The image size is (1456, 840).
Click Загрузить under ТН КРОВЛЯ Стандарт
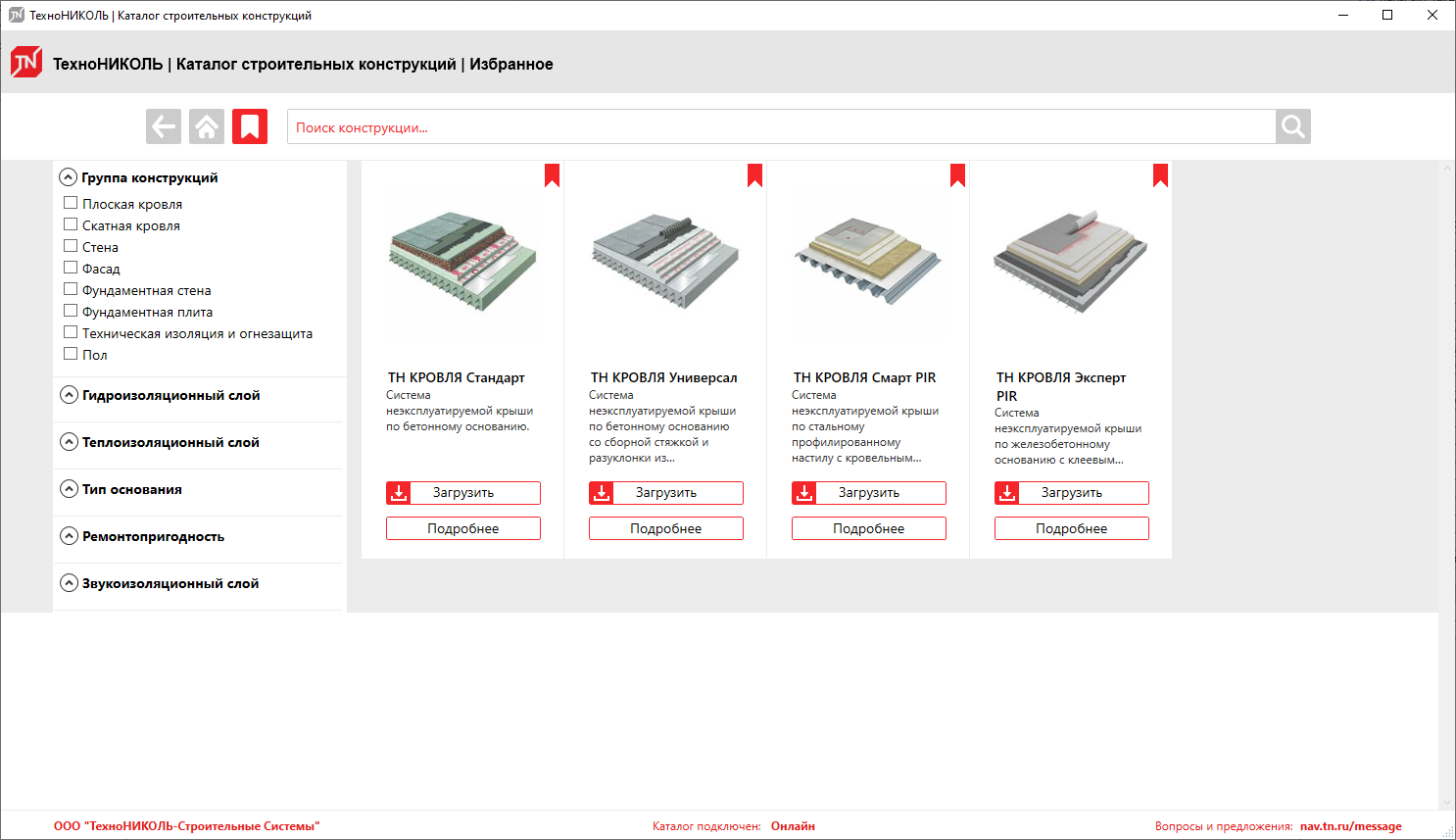[463, 493]
